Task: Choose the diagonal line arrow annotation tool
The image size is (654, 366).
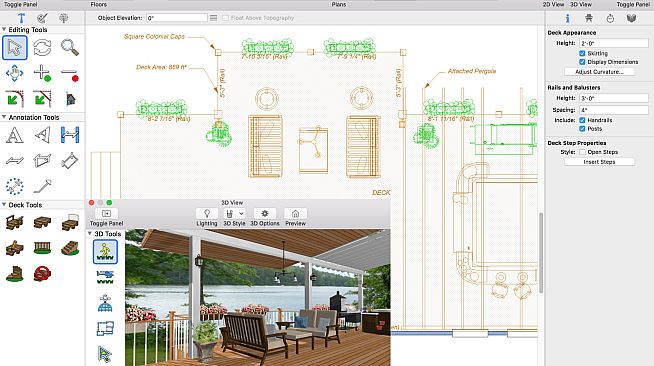Action: coord(42,186)
